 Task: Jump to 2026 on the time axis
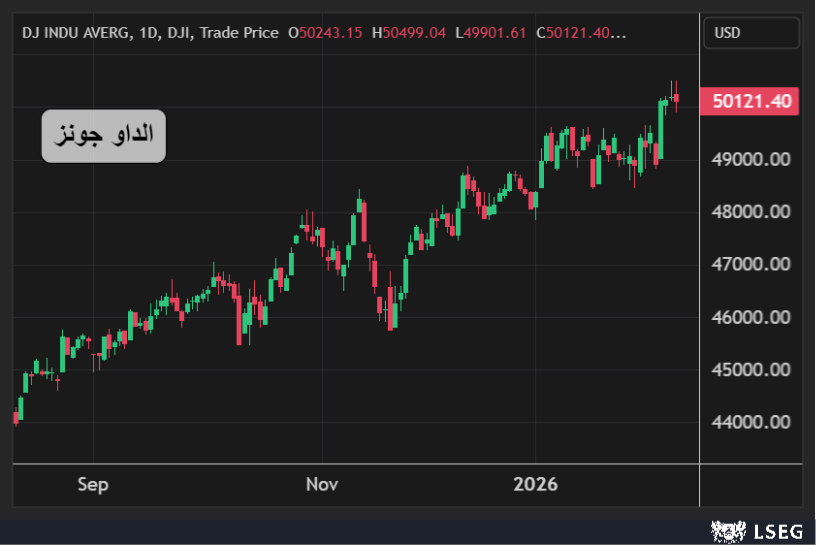click(x=535, y=485)
